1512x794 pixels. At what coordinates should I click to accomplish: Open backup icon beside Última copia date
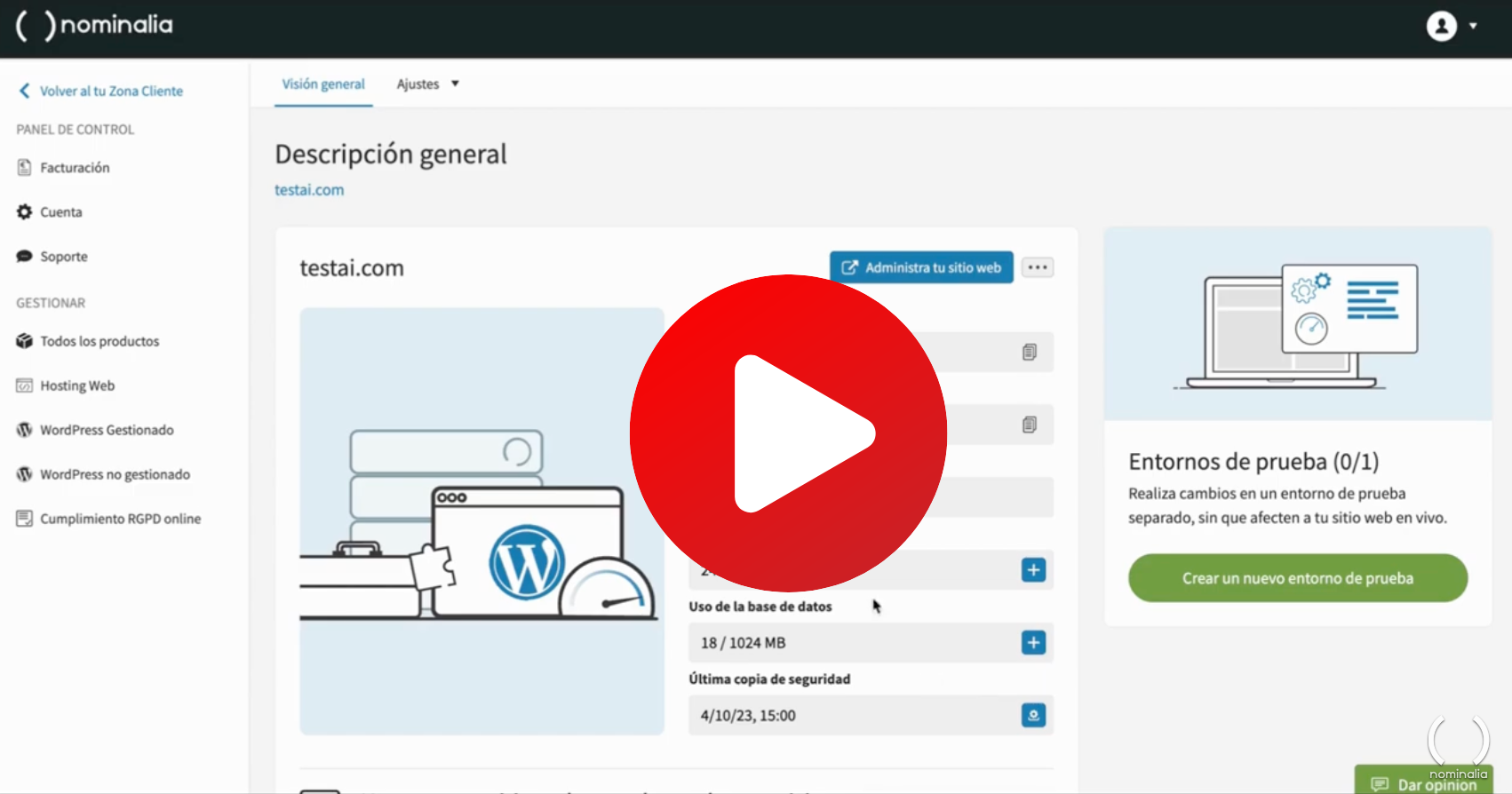[1033, 716]
